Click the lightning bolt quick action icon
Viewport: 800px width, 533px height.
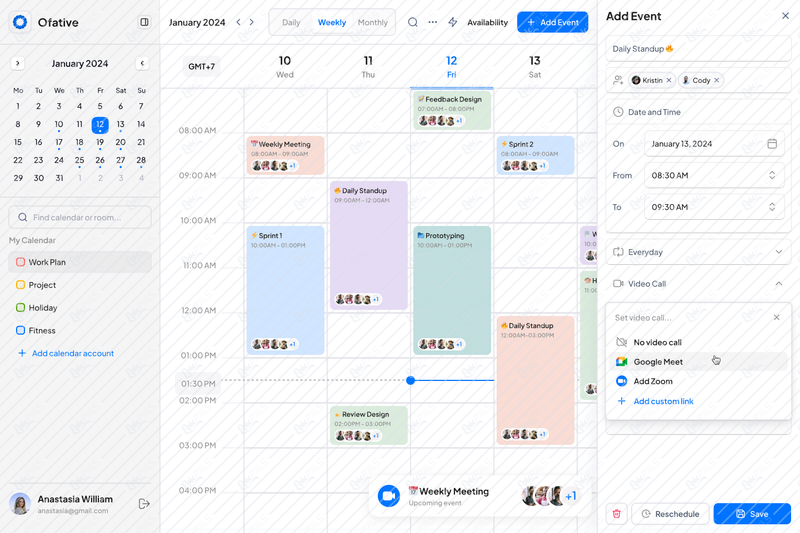click(453, 22)
